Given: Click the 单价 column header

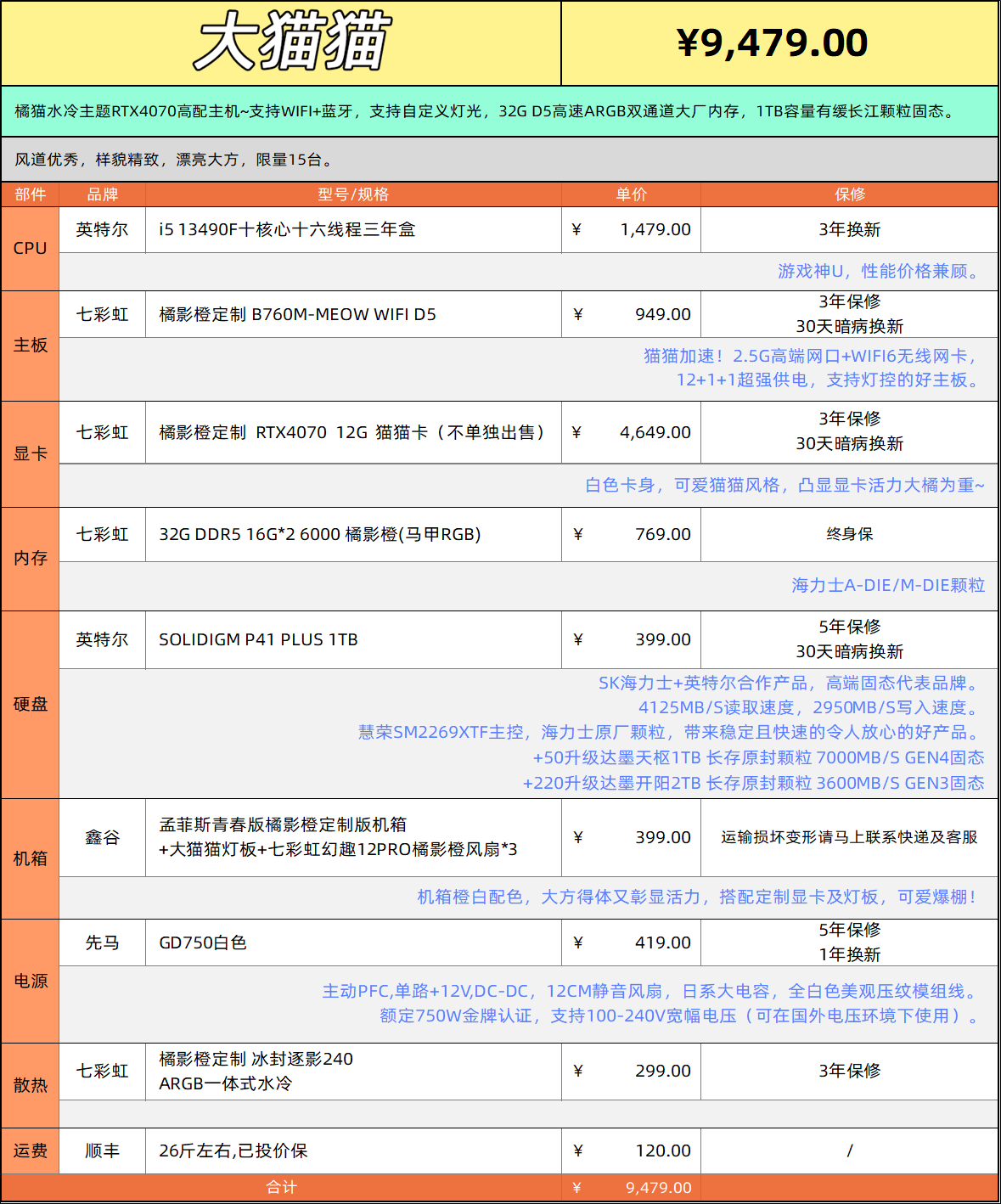Looking at the screenshot, I should pos(631,194).
